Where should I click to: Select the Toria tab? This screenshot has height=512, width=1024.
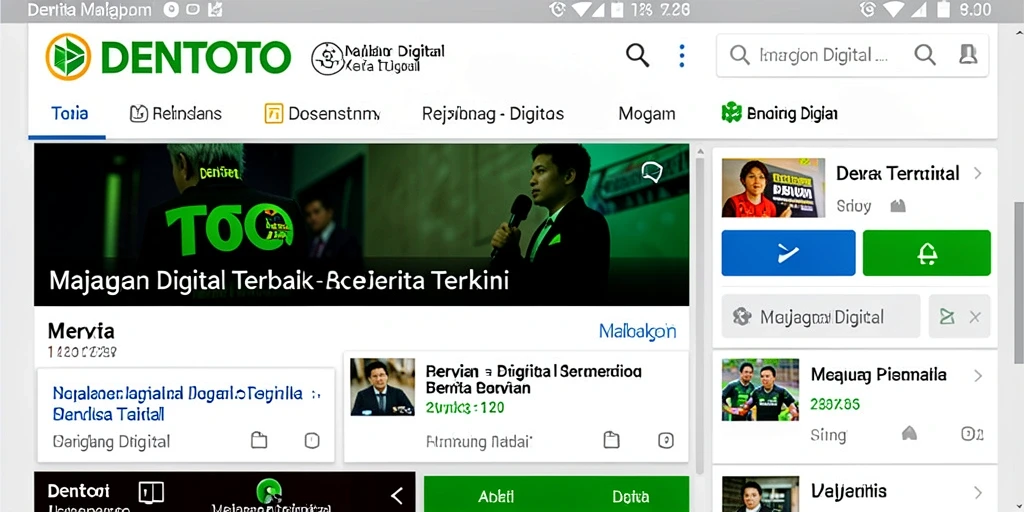pyautogui.click(x=69, y=114)
